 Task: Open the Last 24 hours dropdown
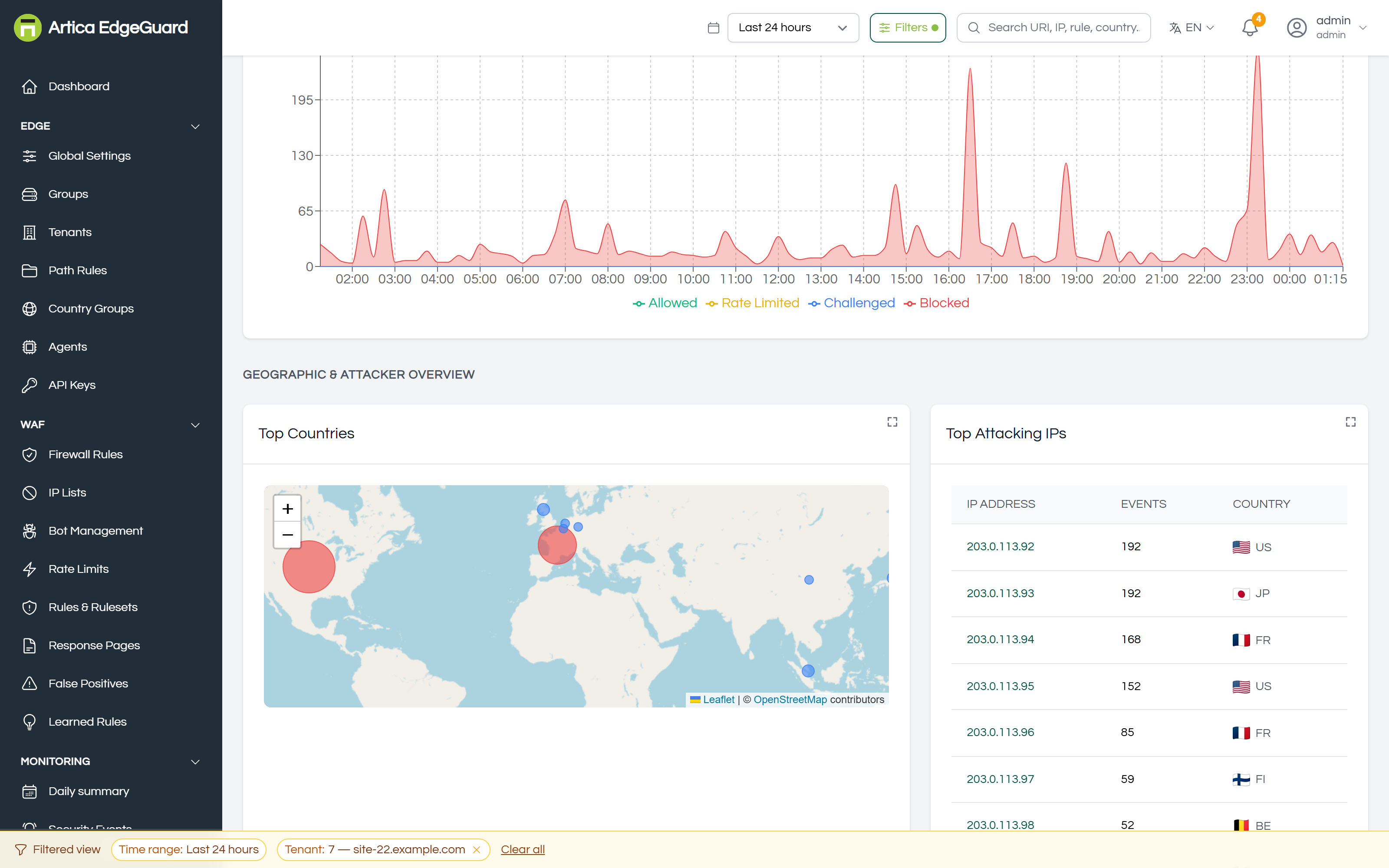click(793, 27)
